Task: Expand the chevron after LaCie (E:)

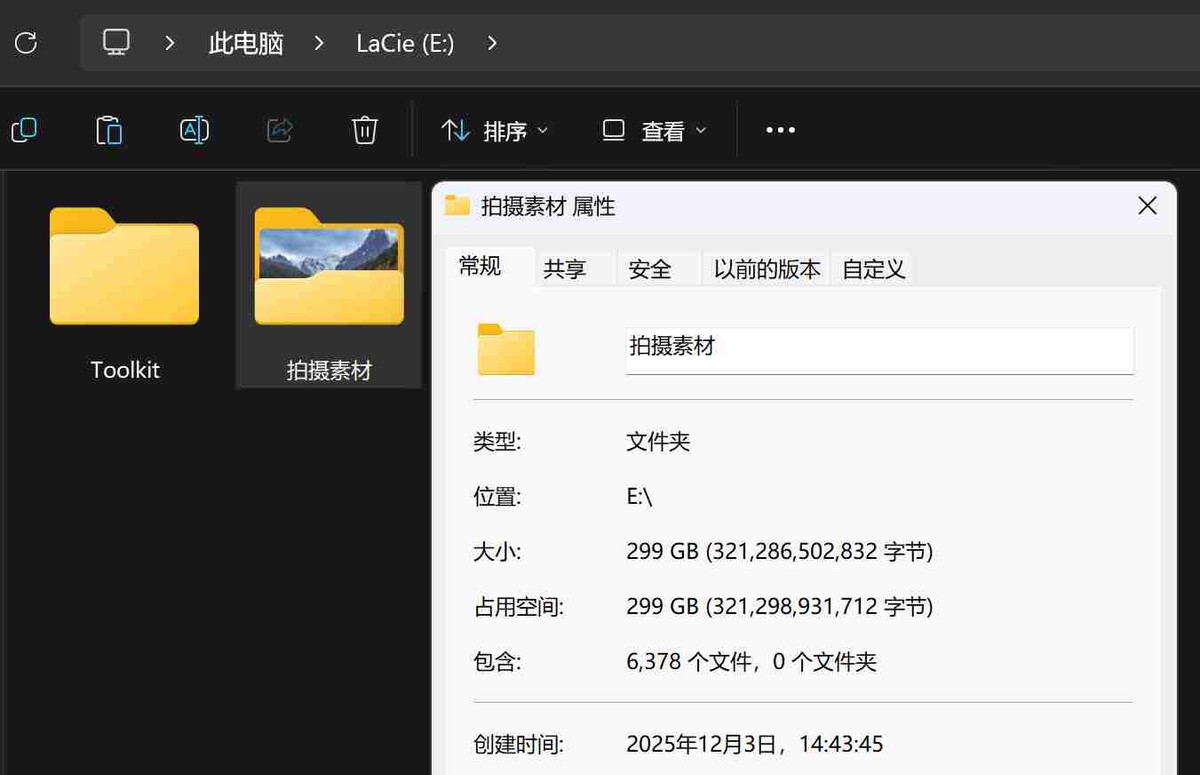Action: click(x=491, y=43)
